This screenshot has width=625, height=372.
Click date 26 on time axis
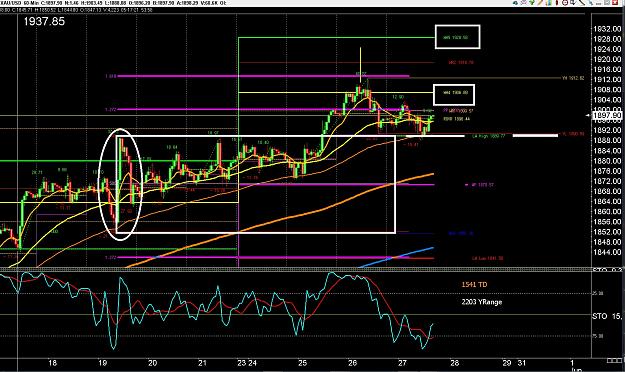(x=352, y=363)
